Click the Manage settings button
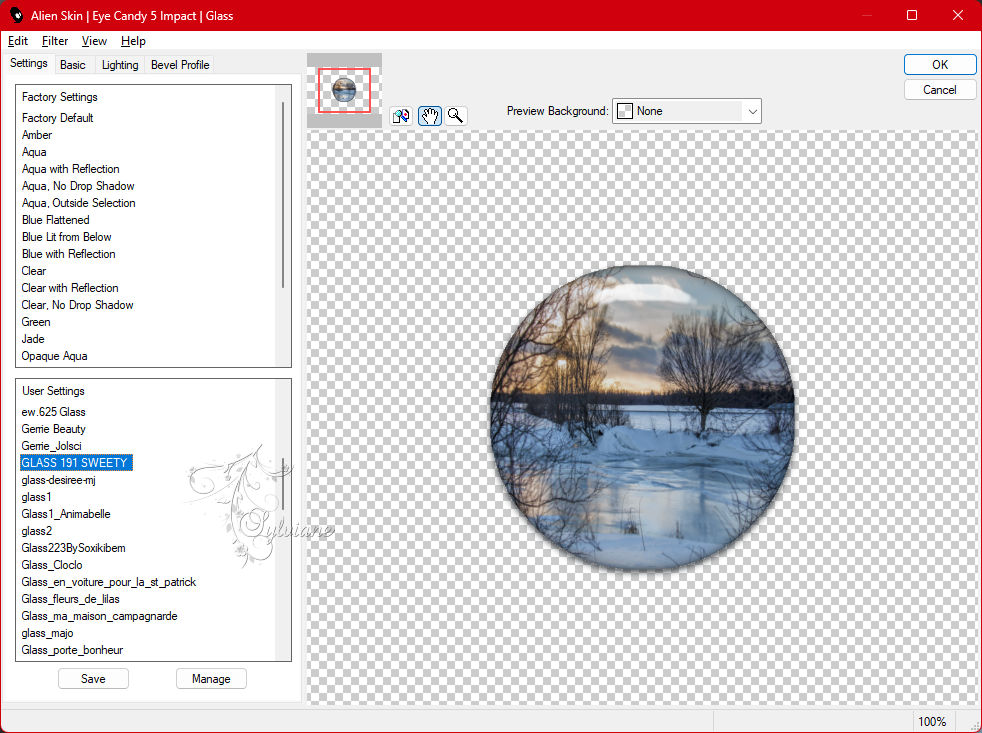The image size is (982, 733). tap(211, 678)
